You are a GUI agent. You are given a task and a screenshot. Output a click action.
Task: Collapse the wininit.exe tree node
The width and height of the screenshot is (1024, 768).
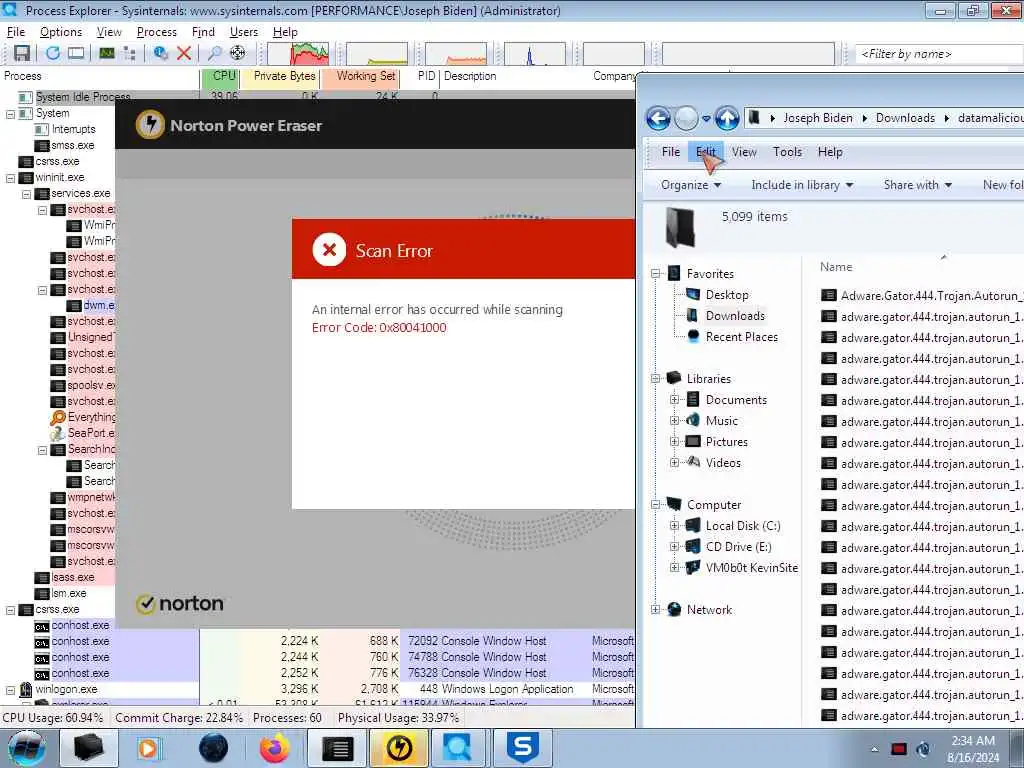tap(10, 178)
